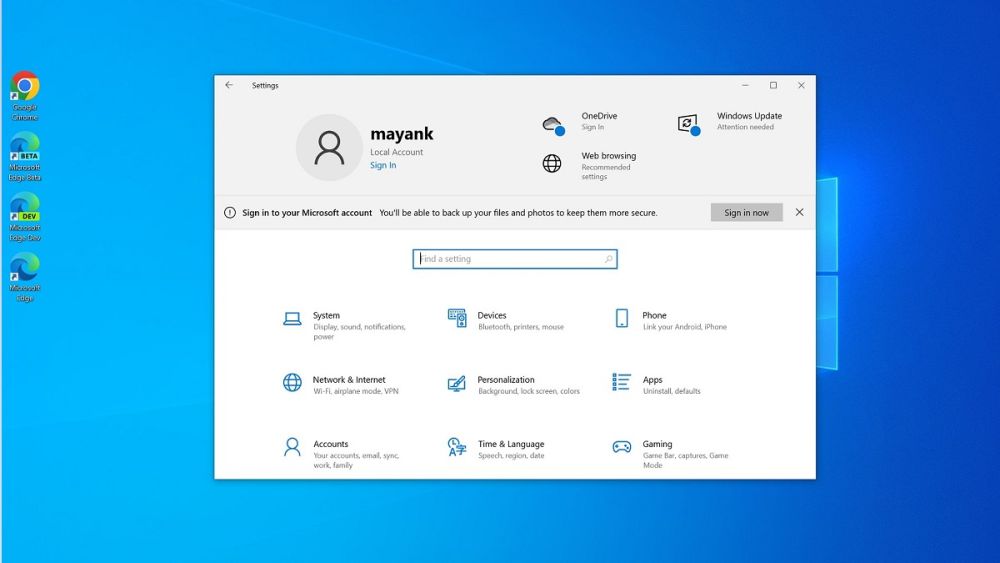Open Microsoft Edge desktop shortcut
Screen dimensions: 1000x563
tap(25, 277)
